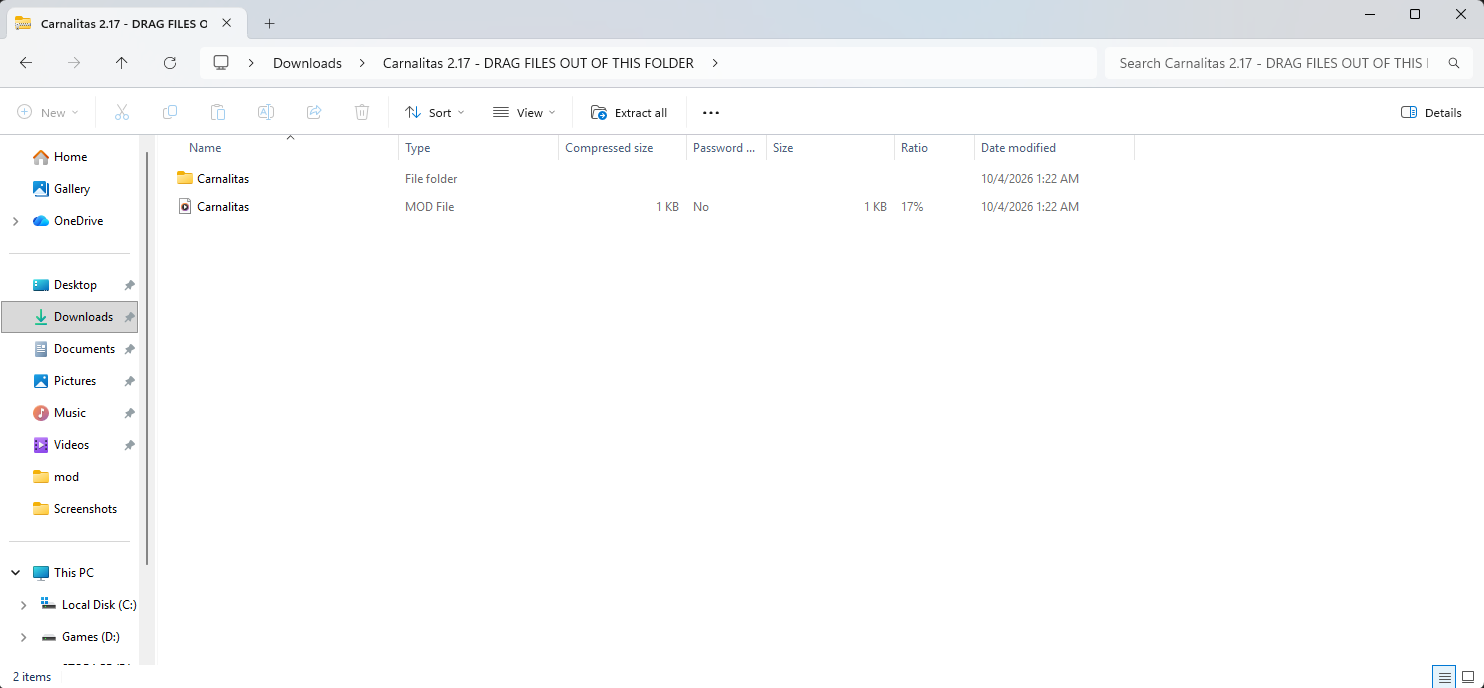Click the 17% ratio cell

[x=912, y=207]
